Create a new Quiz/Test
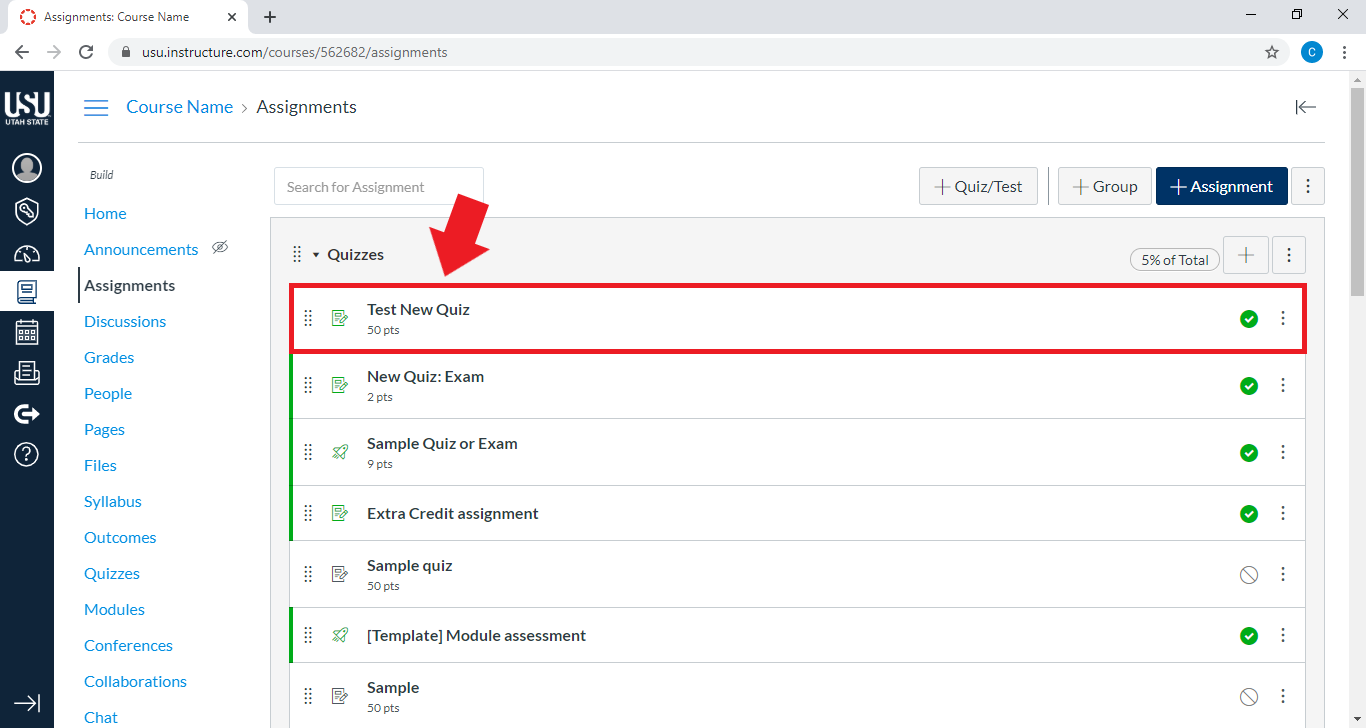Image resolution: width=1366 pixels, height=728 pixels. (978, 186)
